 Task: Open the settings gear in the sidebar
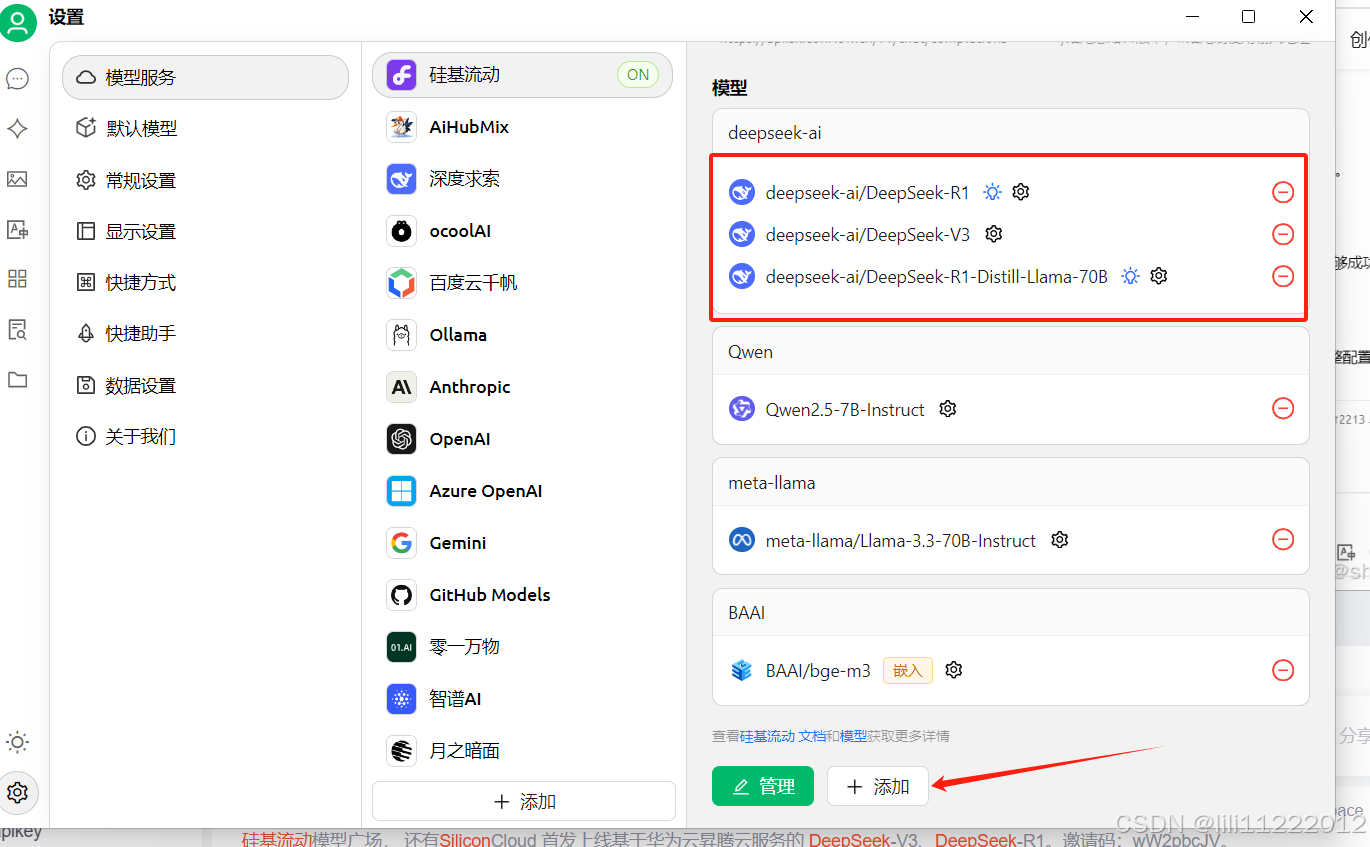point(17,793)
